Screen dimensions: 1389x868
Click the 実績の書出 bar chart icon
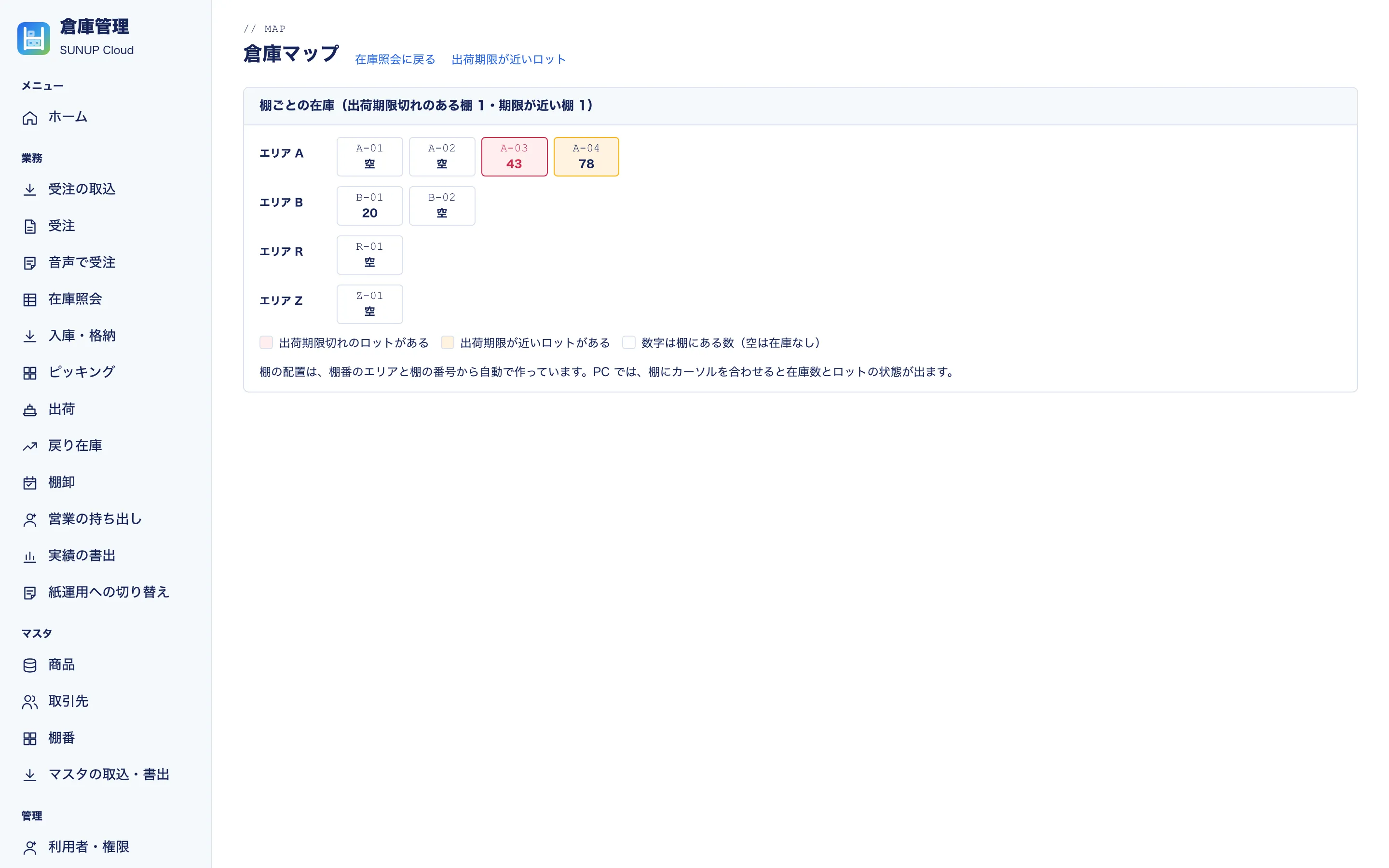point(30,556)
